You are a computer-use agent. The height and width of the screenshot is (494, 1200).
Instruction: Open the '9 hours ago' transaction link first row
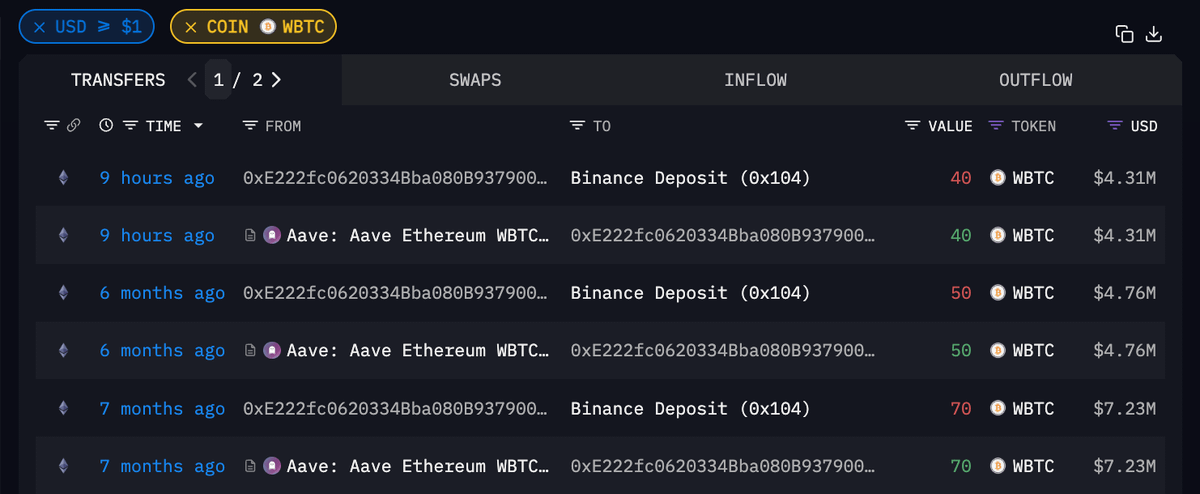[x=157, y=178]
